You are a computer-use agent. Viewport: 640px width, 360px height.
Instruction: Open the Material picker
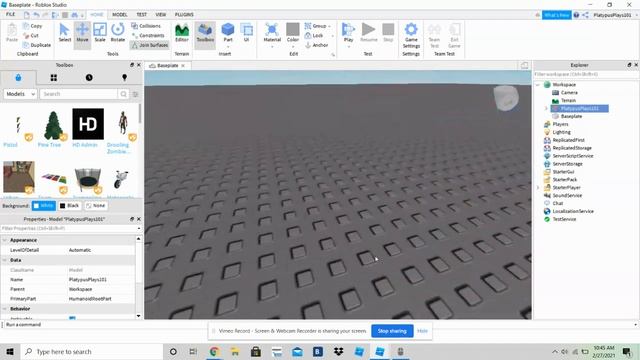272,33
